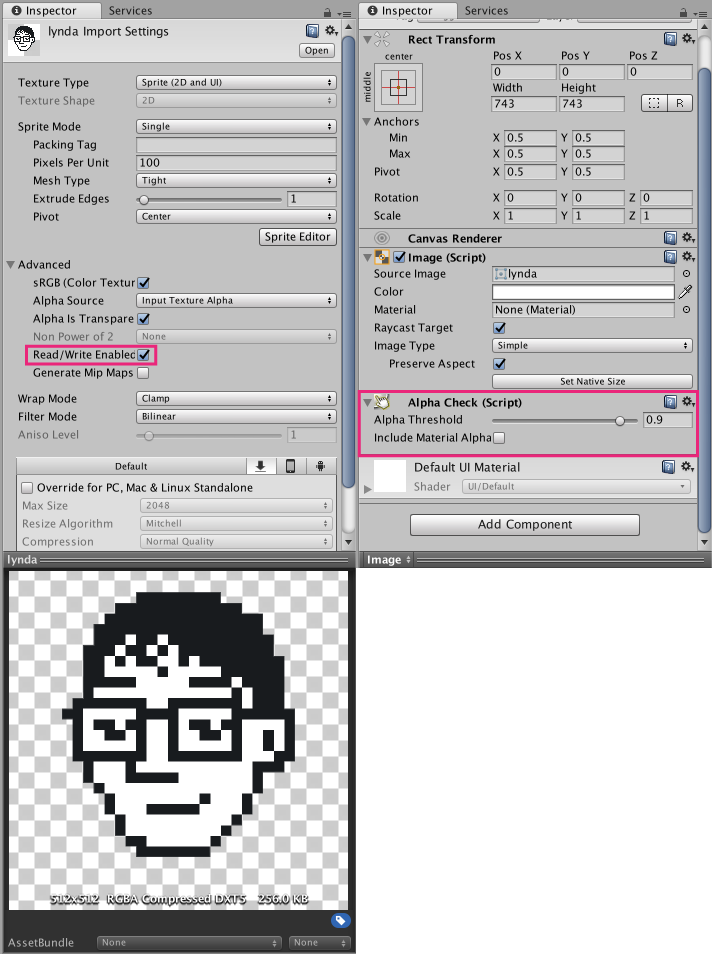
Task: Select the standalone download platform tab
Action: click(x=260, y=466)
